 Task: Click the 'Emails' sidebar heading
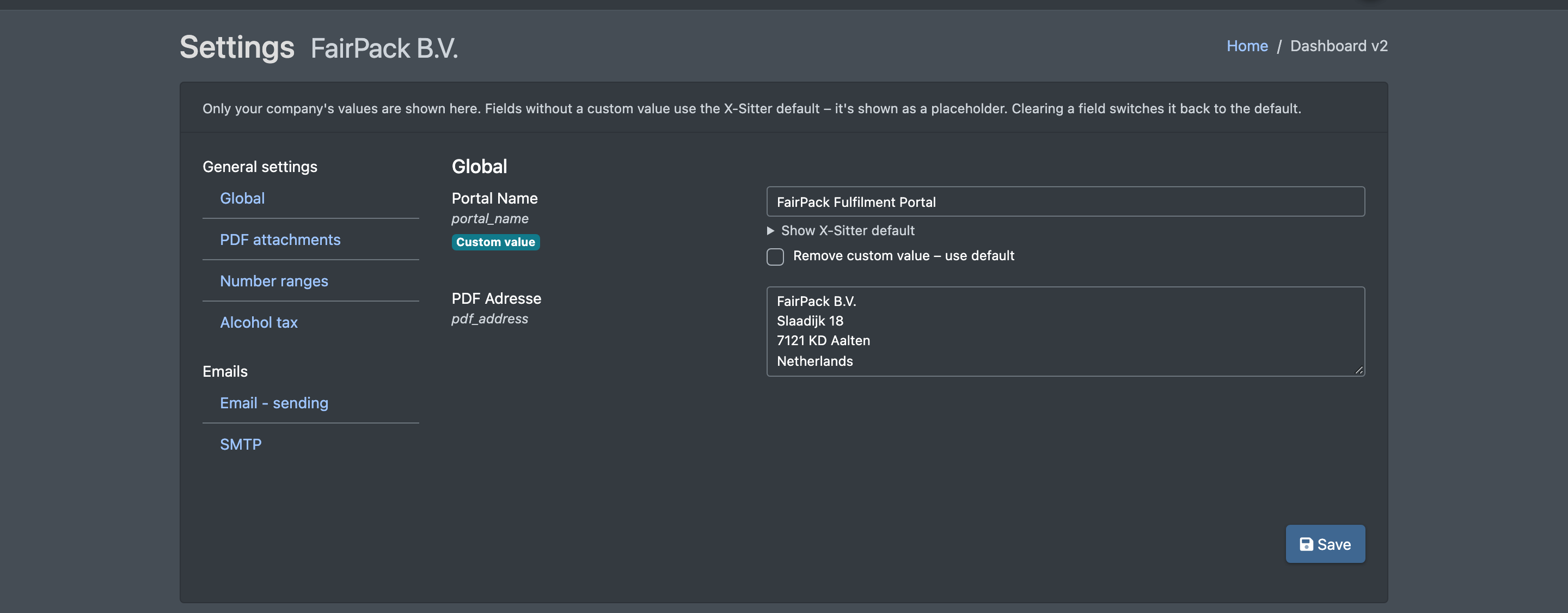[225, 371]
